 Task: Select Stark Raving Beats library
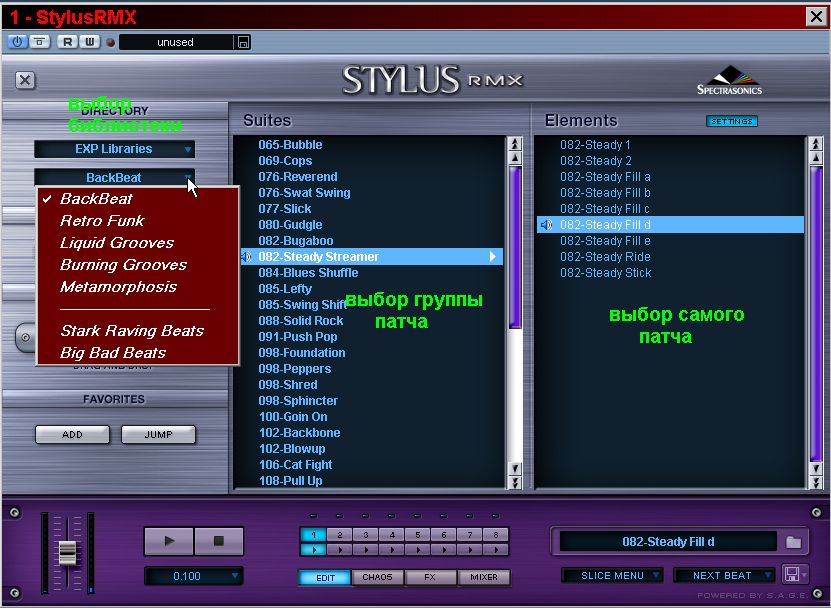[x=132, y=331]
